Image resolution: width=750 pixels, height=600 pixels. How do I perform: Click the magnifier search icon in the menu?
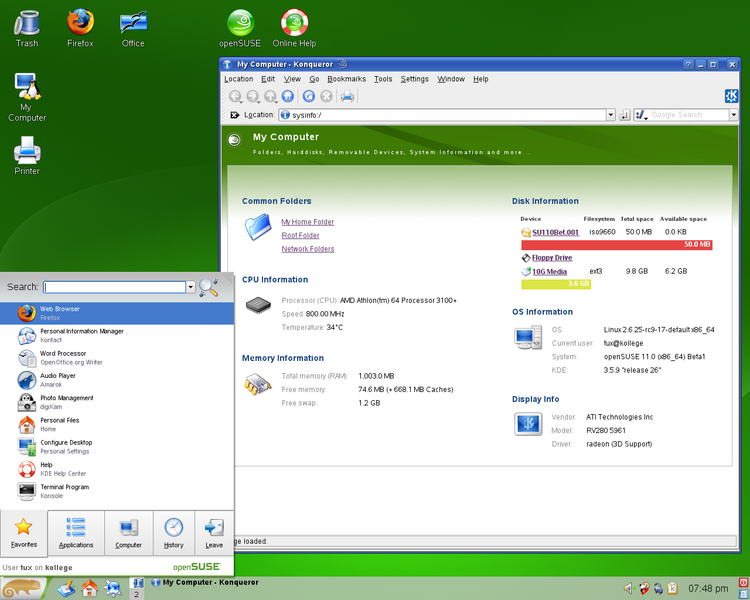click(x=209, y=287)
